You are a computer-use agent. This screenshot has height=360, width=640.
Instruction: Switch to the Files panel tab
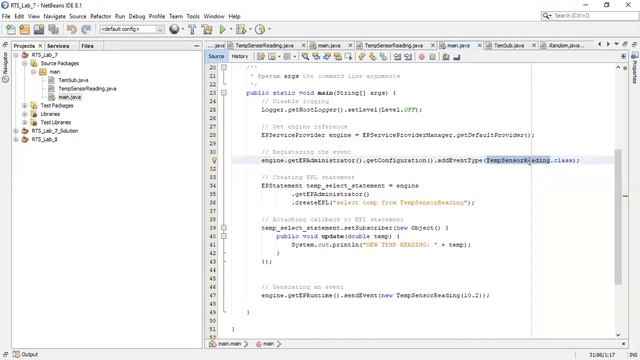[x=87, y=46]
